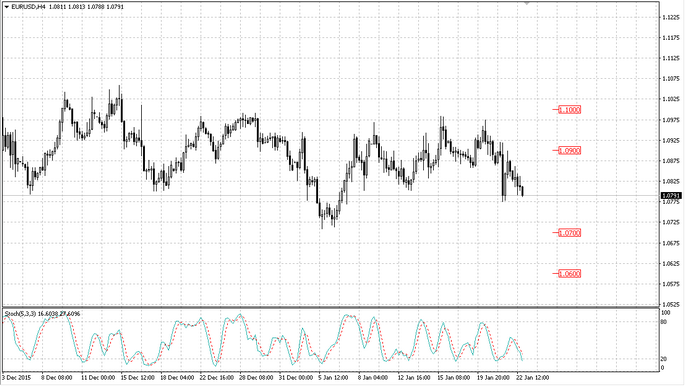Click the 11 Dec 00:00 time label
This screenshot has height=386, width=685.
[98, 377]
